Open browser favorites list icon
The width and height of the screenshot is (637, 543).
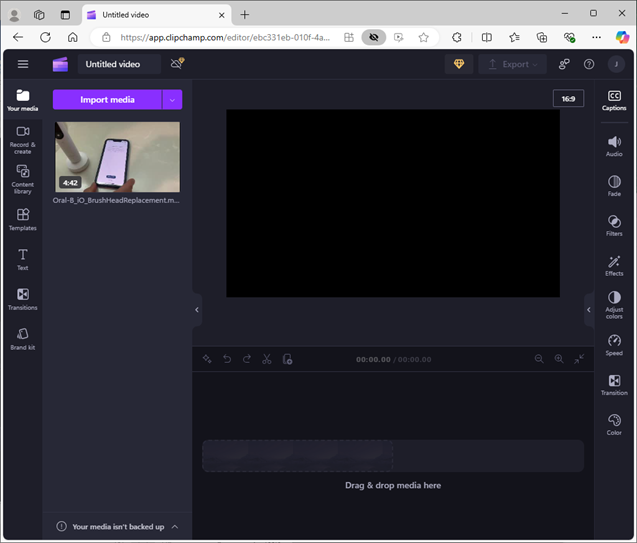pos(514,37)
